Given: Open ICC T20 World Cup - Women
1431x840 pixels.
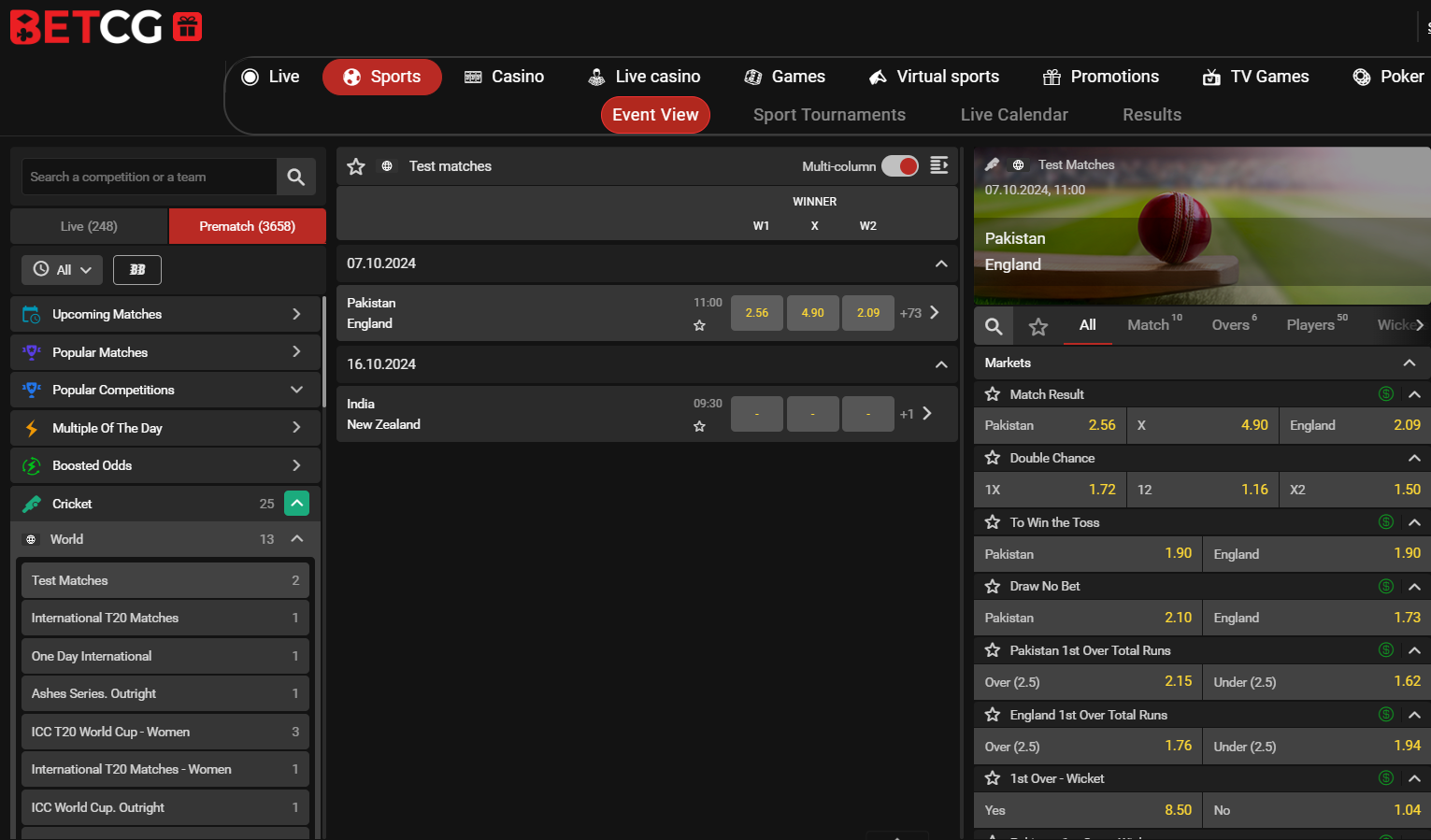Looking at the screenshot, I should (x=165, y=732).
